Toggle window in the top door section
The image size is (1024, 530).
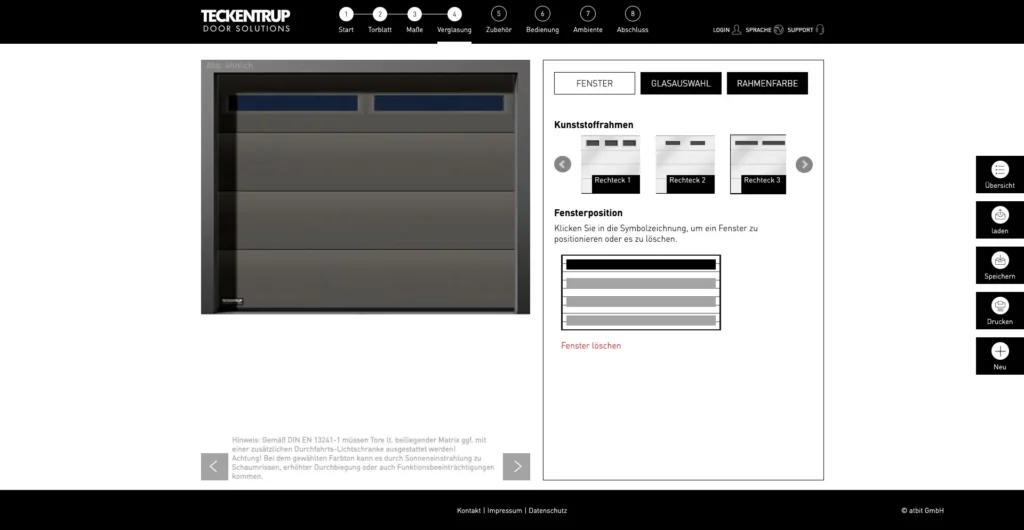click(640, 265)
